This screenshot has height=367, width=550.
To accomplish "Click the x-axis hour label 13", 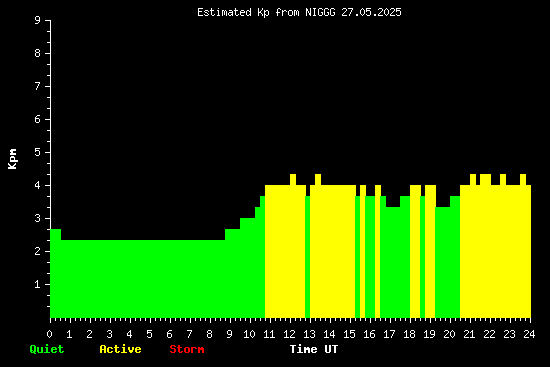I will [309, 334].
